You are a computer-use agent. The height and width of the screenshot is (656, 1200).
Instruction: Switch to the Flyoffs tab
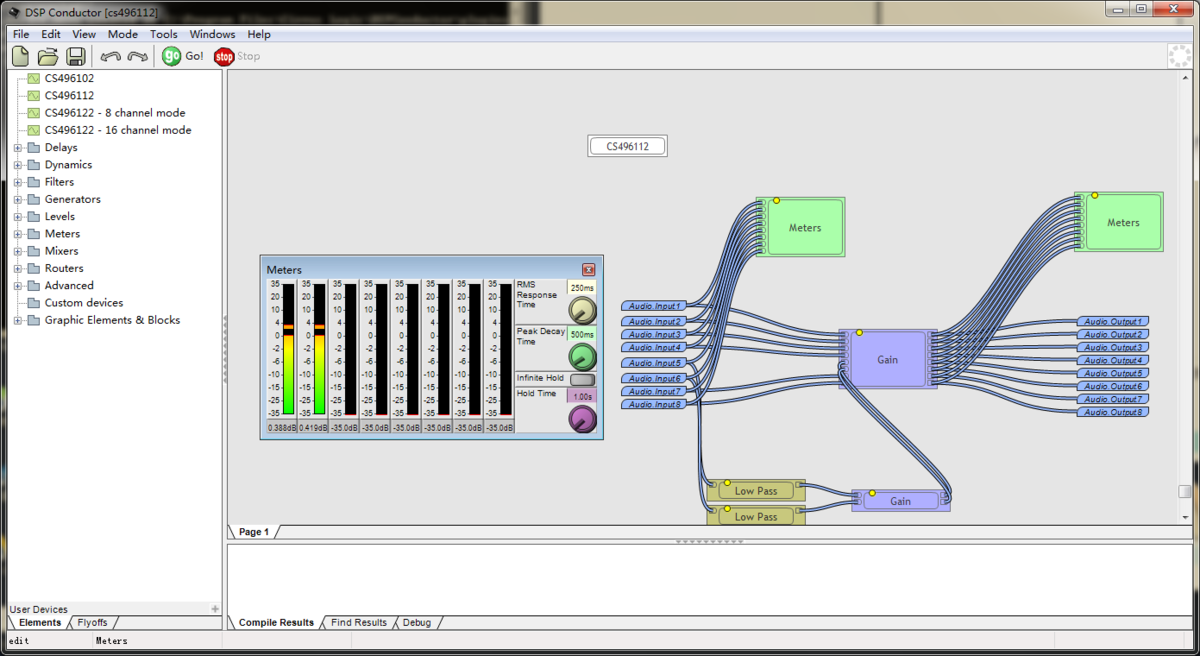[x=92, y=623]
